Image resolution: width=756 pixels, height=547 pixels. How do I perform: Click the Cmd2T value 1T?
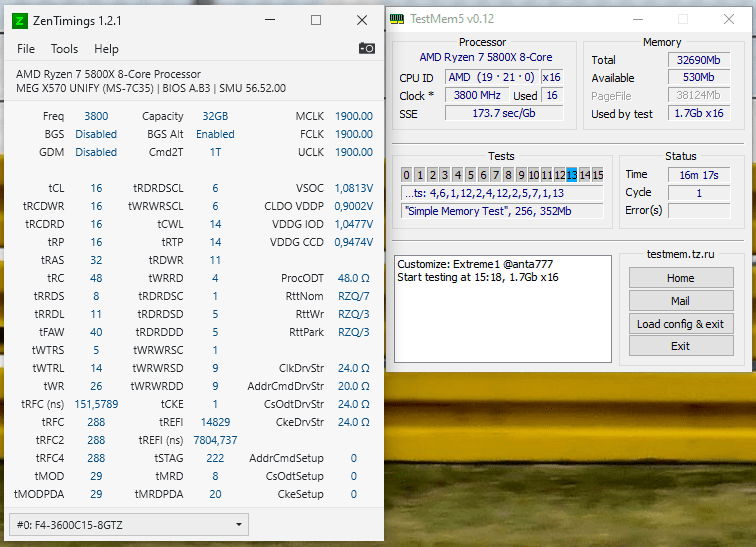(215, 152)
